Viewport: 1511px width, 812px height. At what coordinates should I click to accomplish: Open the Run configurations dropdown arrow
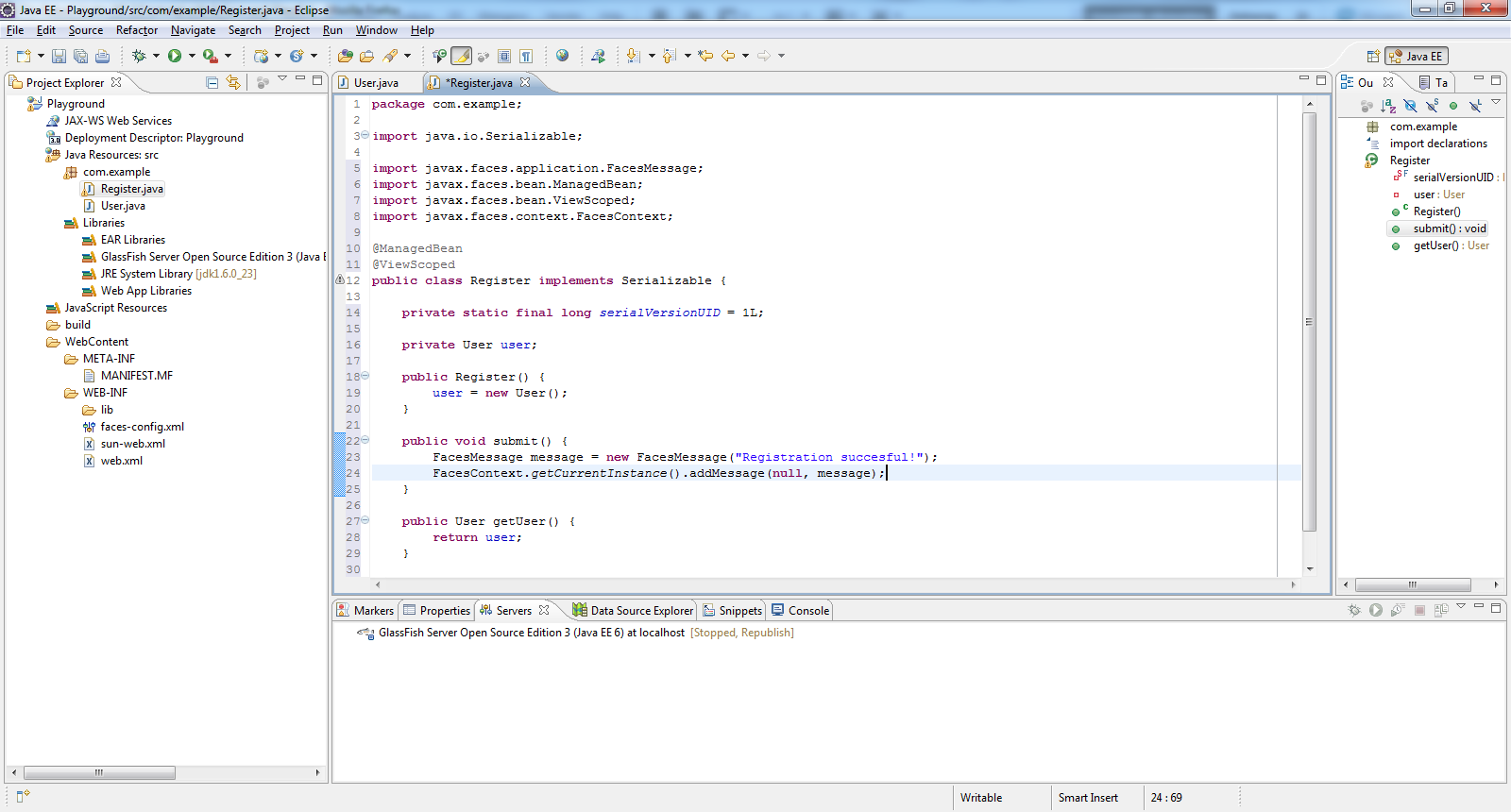[x=192, y=56]
